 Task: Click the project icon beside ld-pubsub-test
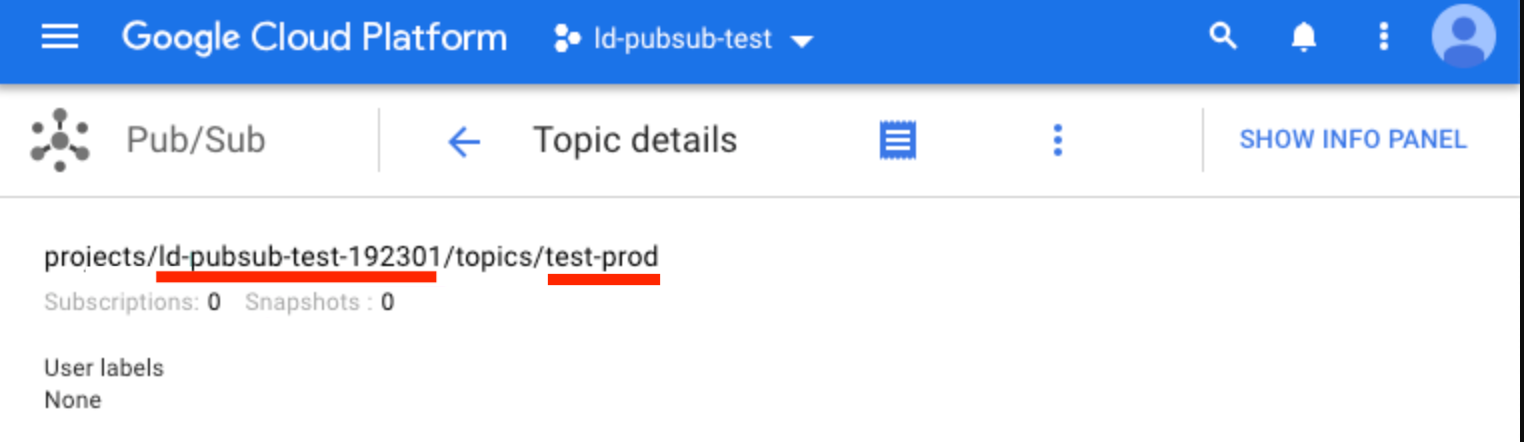point(567,40)
